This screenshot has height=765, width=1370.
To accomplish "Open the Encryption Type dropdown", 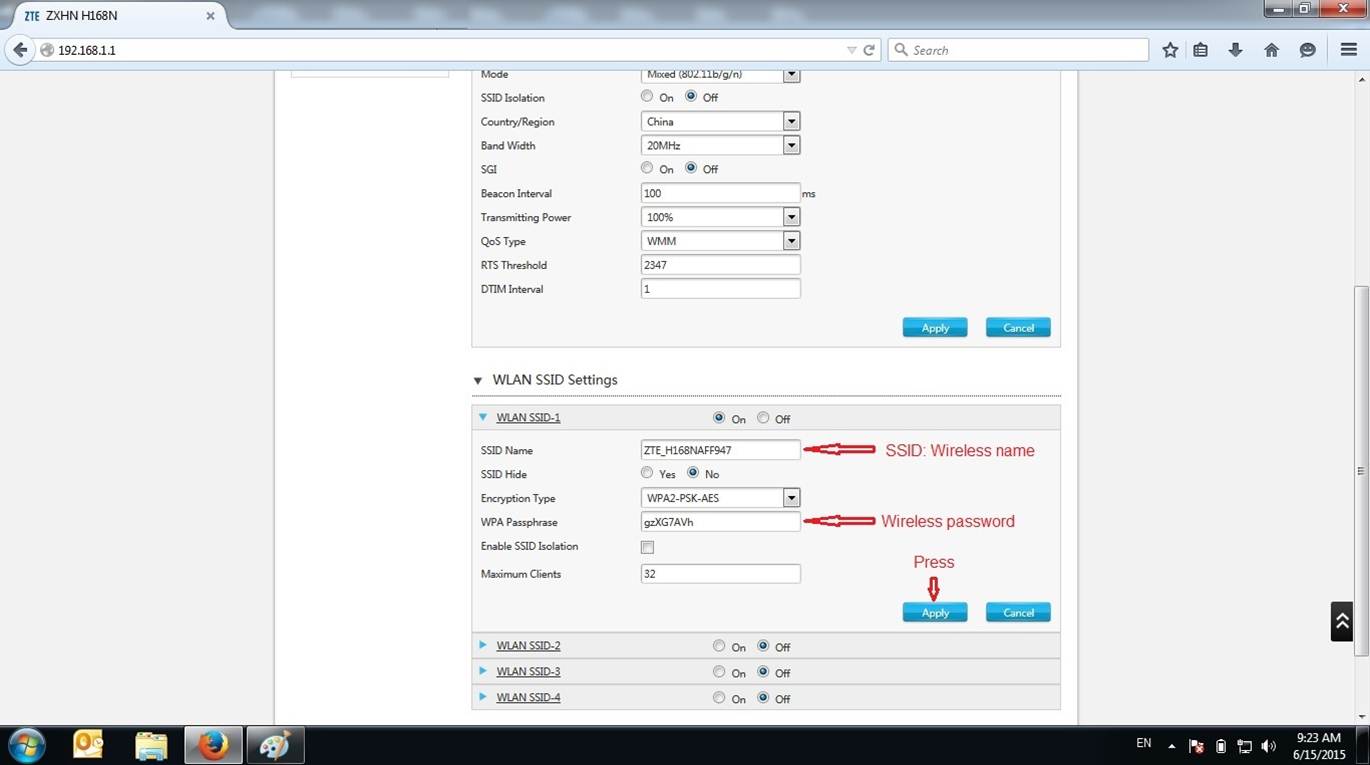I will click(x=720, y=498).
